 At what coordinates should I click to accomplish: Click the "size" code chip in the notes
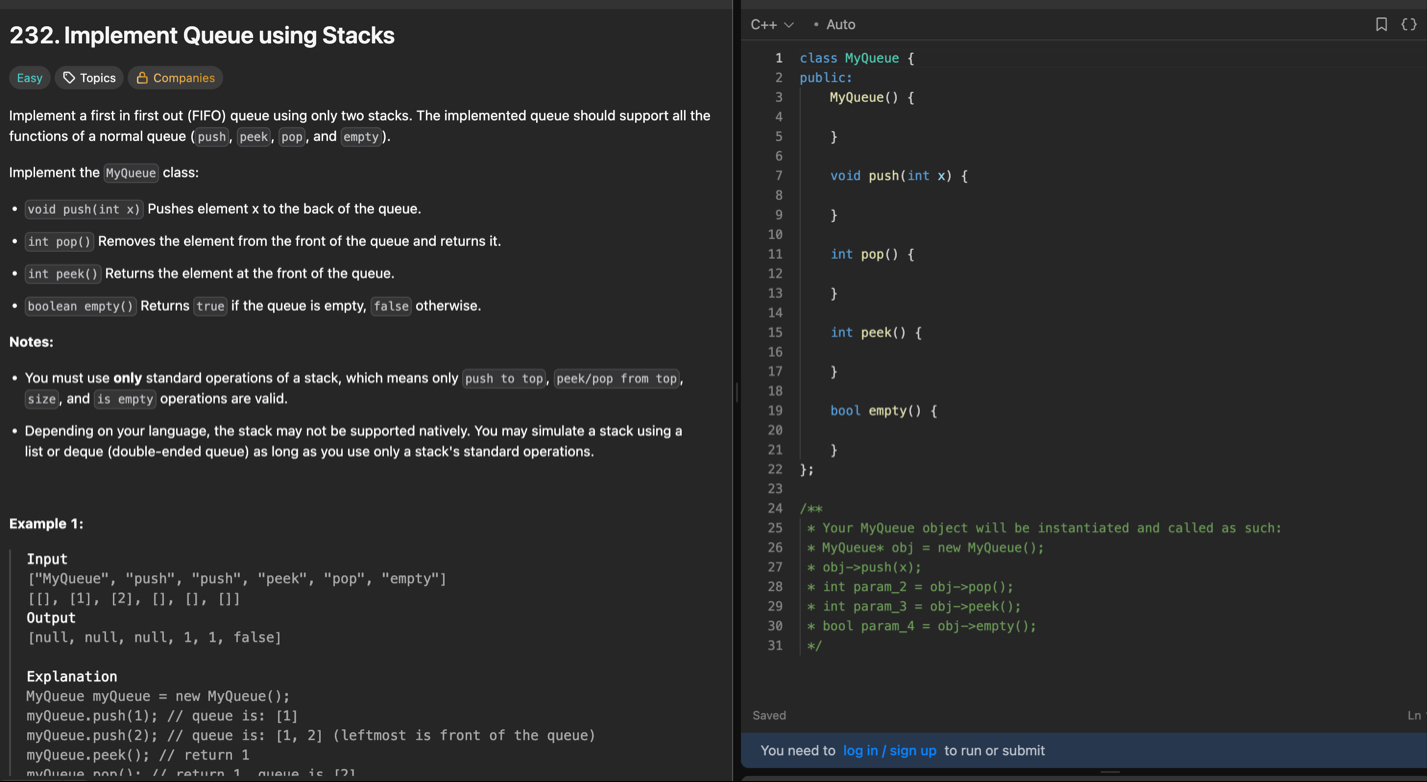[x=42, y=399]
